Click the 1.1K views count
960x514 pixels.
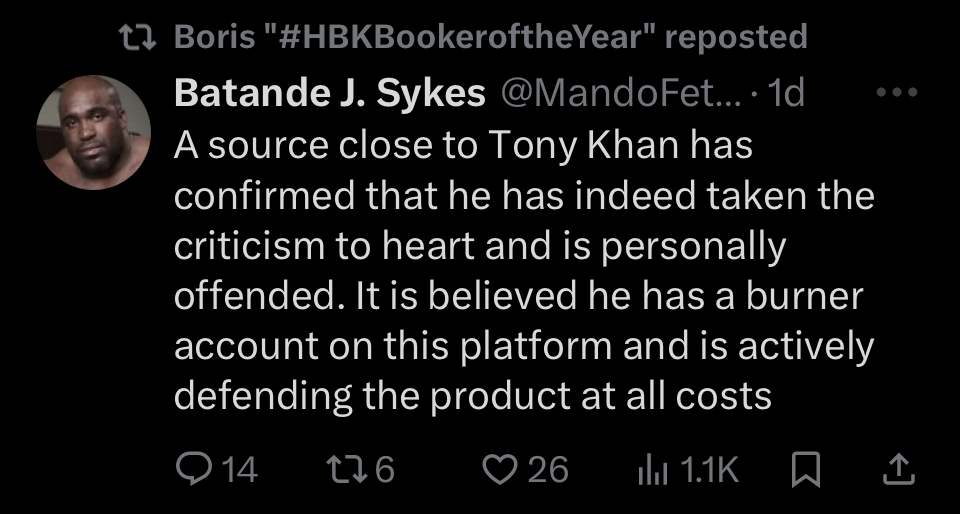[708, 469]
